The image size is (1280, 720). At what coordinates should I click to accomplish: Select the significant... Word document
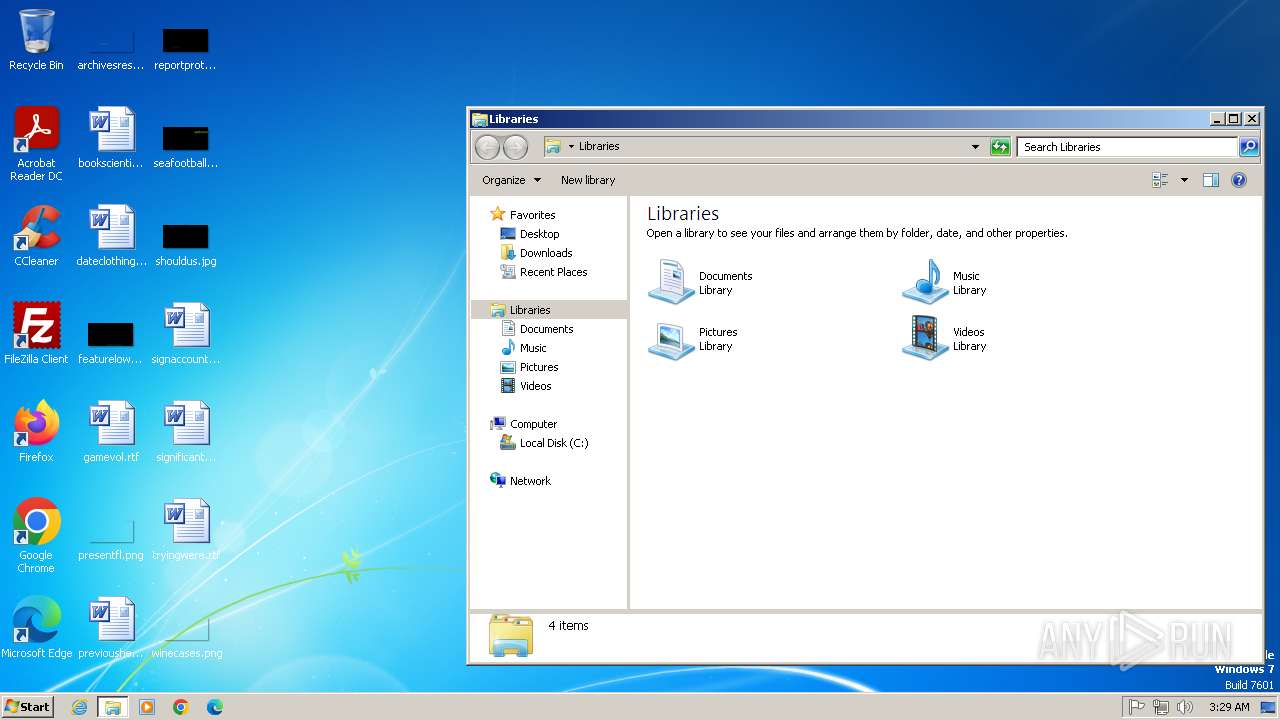186,432
